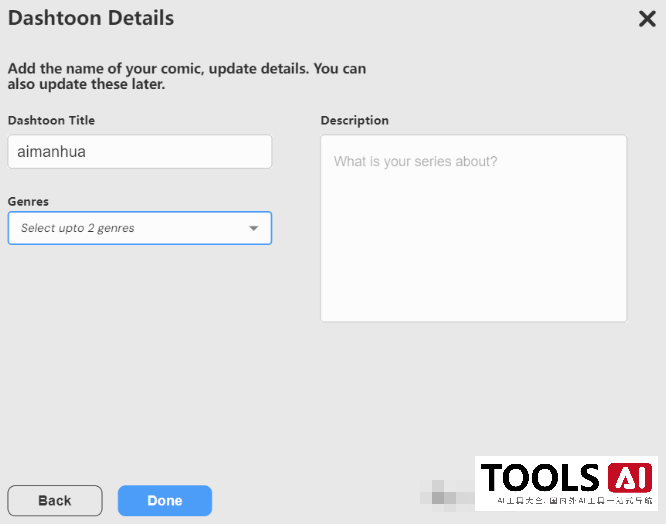The width and height of the screenshot is (666, 525).
Task: Click 'What is your series about?' placeholder
Action: 415,161
